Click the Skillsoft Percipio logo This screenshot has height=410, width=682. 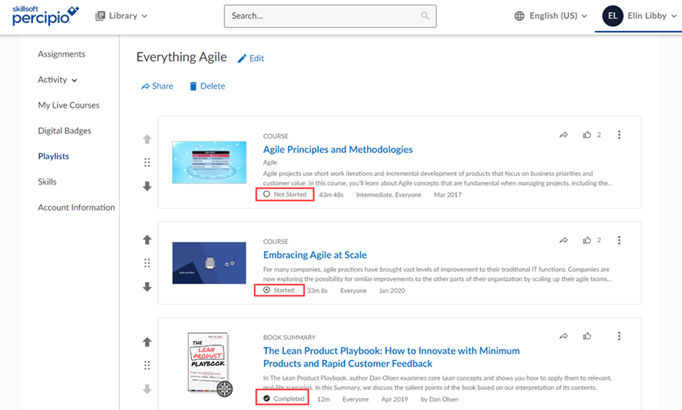coord(45,16)
